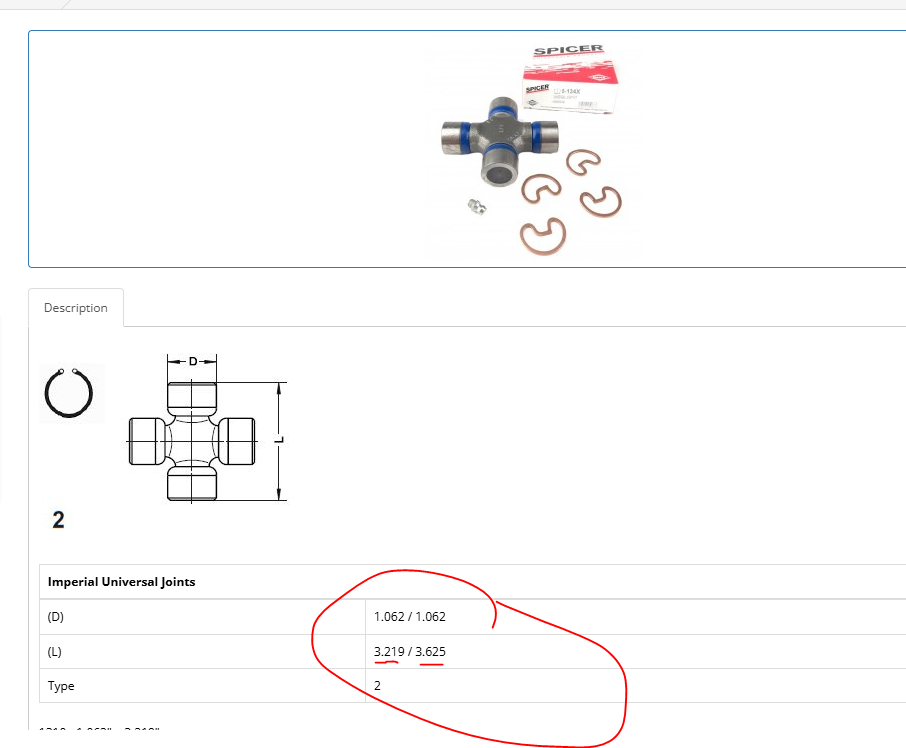Click the bold 2 below the snap ring

click(58, 520)
